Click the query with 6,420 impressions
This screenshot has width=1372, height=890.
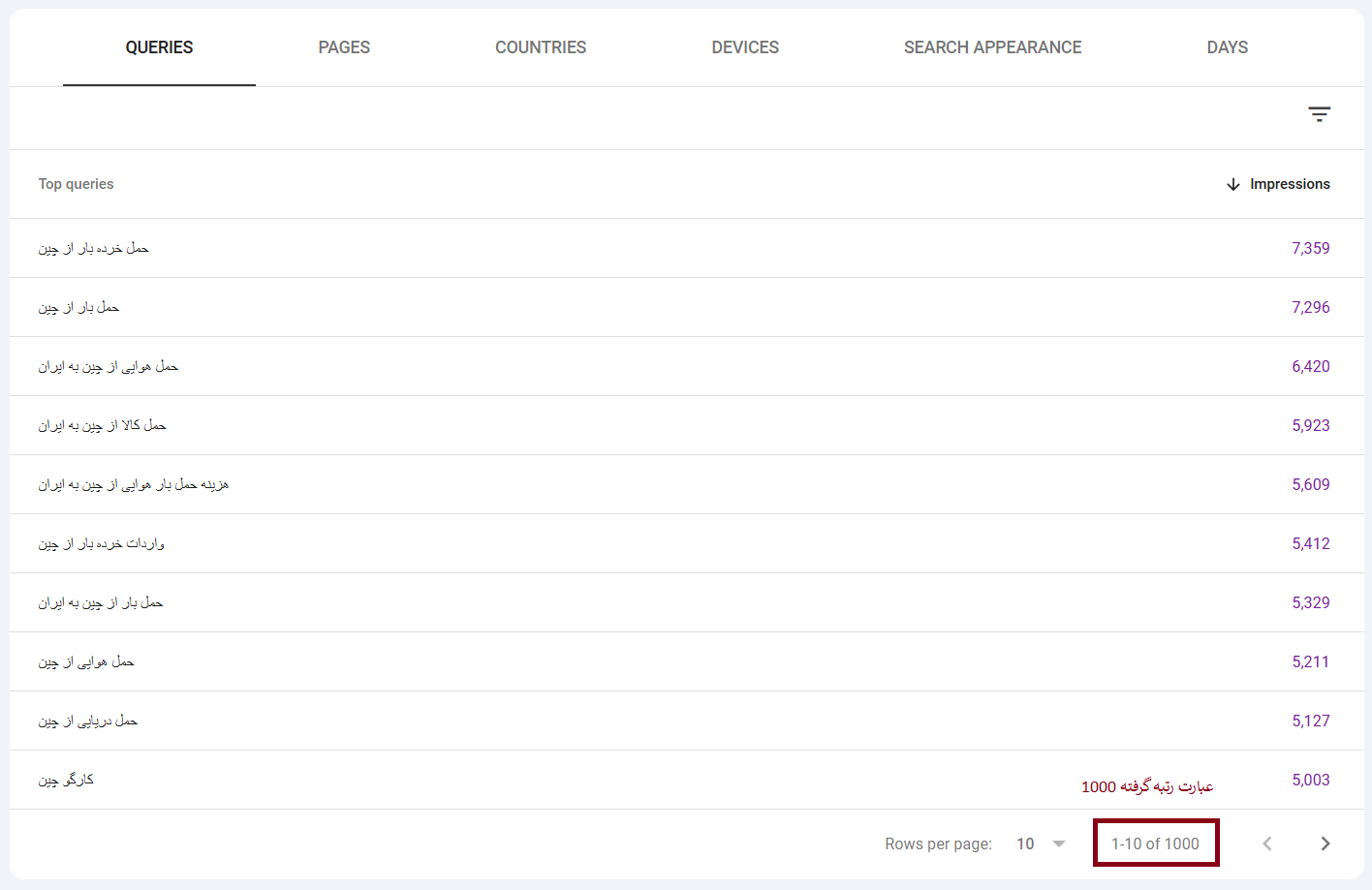(109, 367)
